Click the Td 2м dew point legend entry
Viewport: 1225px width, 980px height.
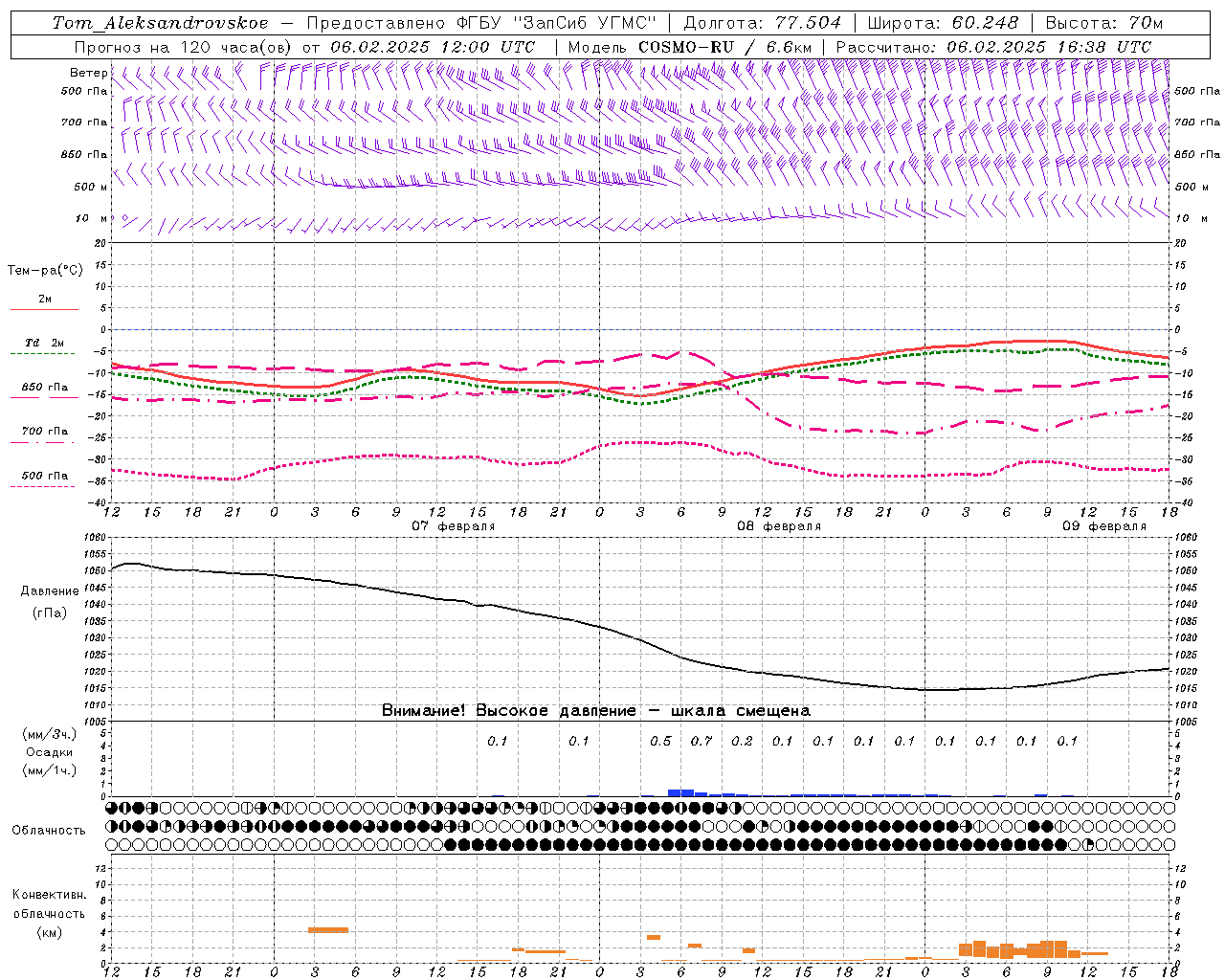pos(45,343)
